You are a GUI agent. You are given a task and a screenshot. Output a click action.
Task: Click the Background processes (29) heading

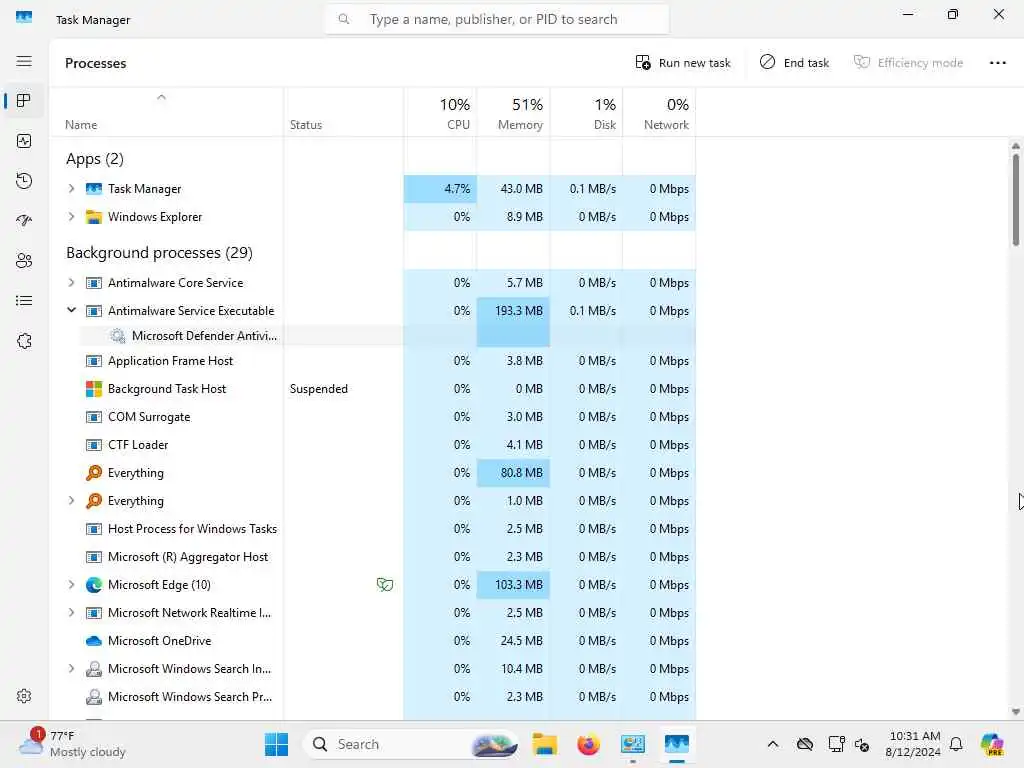(x=159, y=253)
